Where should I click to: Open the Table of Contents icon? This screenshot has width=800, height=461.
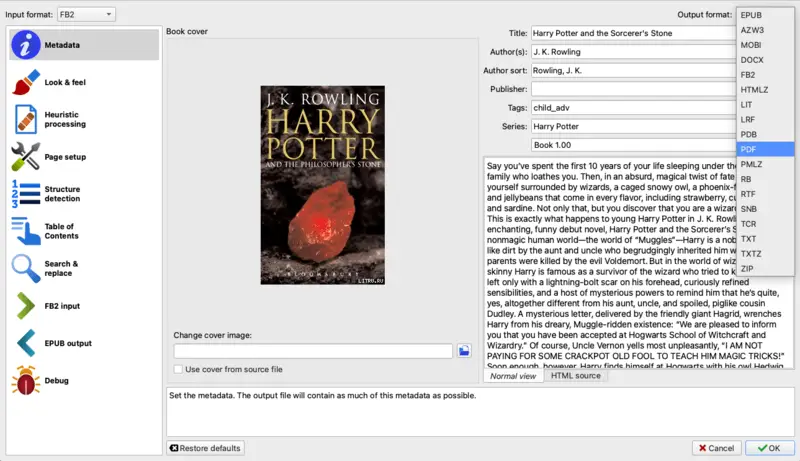tap(26, 231)
